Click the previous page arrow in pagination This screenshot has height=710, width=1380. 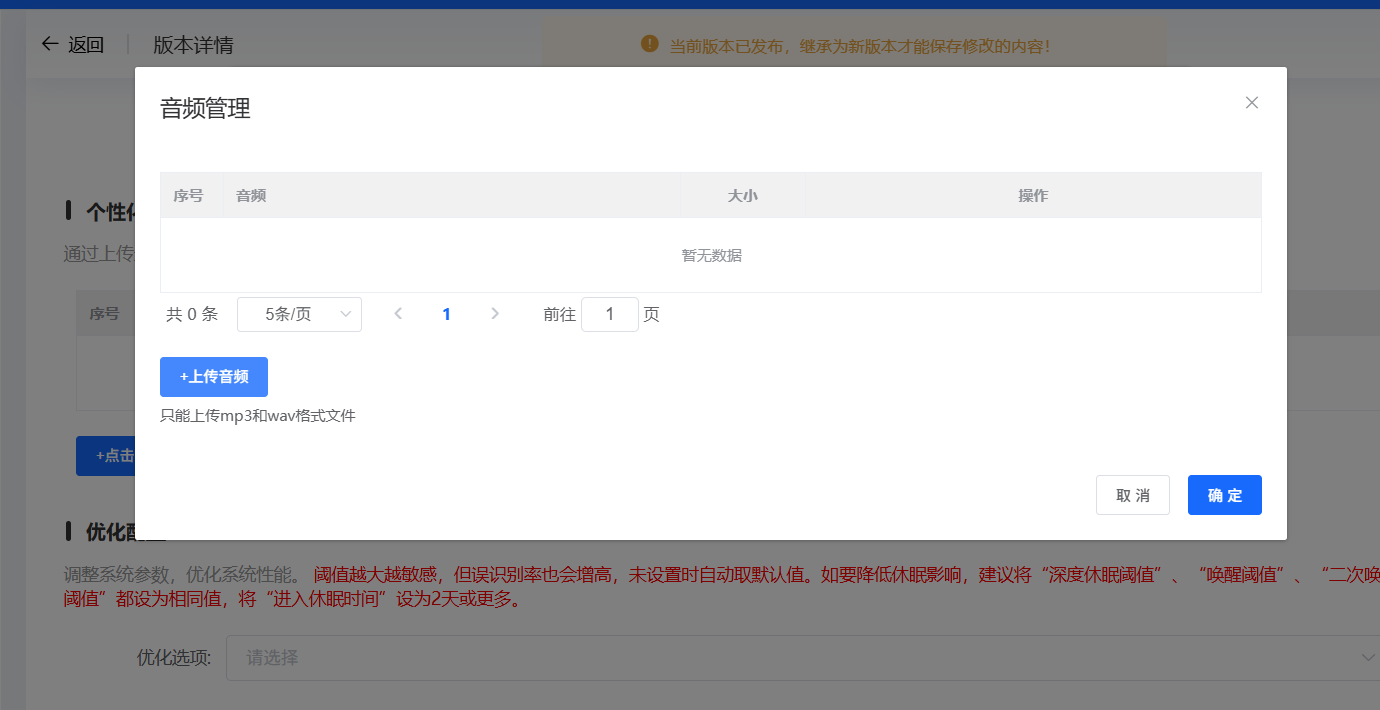[398, 313]
